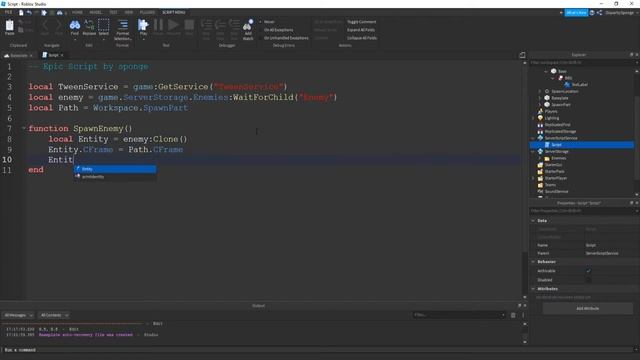Switch to the PLUGINS ribbon tab

(x=147, y=13)
